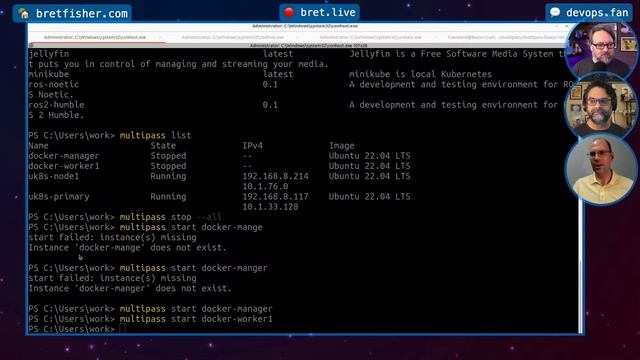Click the 'multipass stop --all' command
Viewport: 640px width, 360px height.
coord(171,217)
